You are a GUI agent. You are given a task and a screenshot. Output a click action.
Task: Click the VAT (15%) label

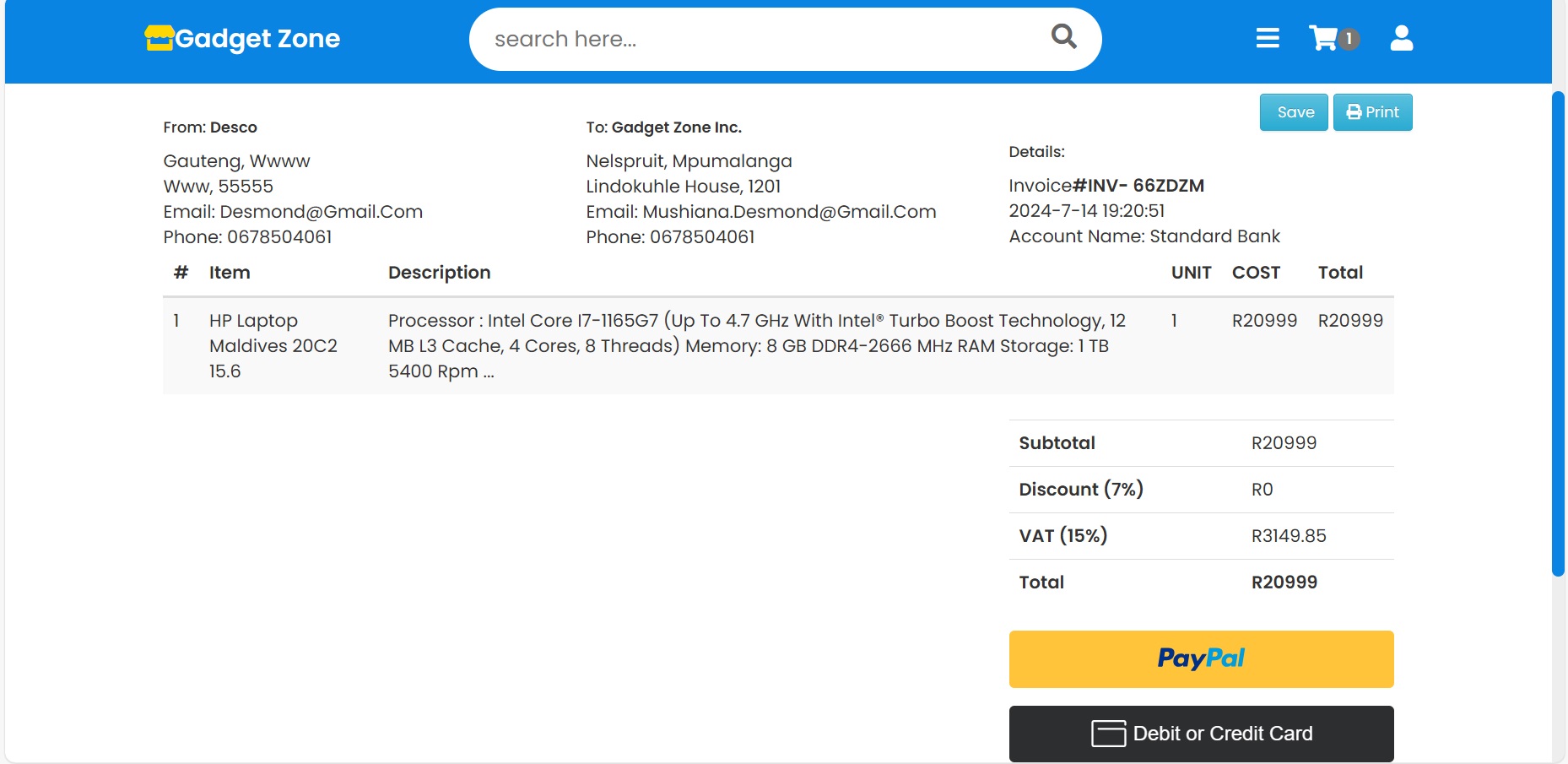click(1063, 536)
